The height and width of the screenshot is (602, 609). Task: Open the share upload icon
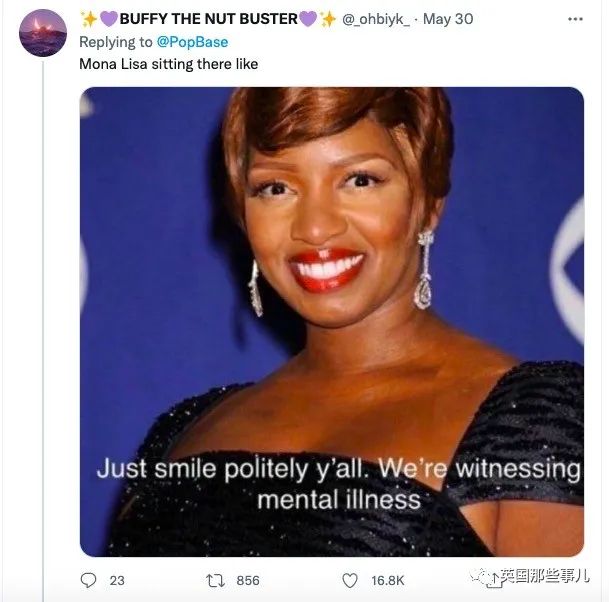click(x=494, y=581)
